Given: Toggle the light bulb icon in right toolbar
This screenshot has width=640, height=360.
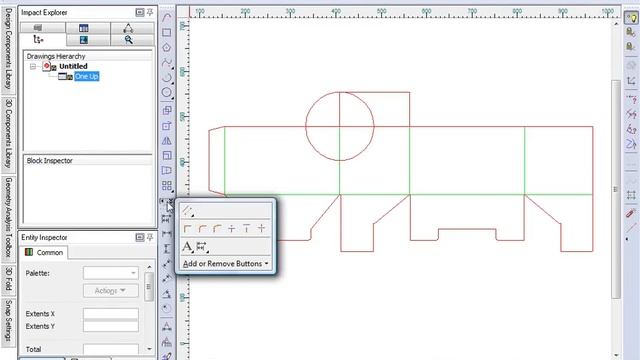Looking at the screenshot, I should click(631, 18).
